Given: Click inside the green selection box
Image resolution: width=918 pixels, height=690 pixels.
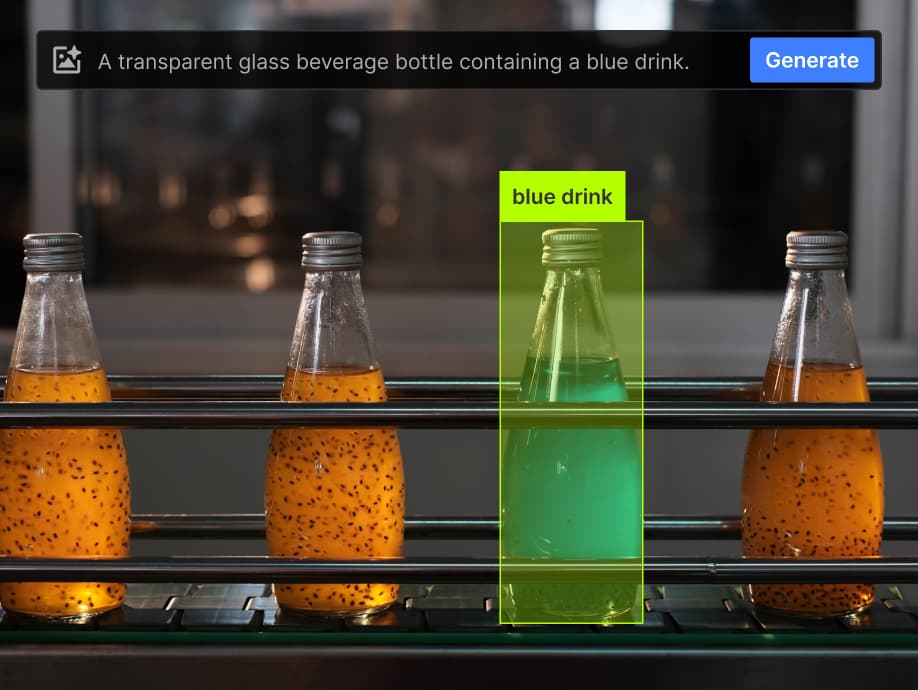Looking at the screenshot, I should click(571, 470).
